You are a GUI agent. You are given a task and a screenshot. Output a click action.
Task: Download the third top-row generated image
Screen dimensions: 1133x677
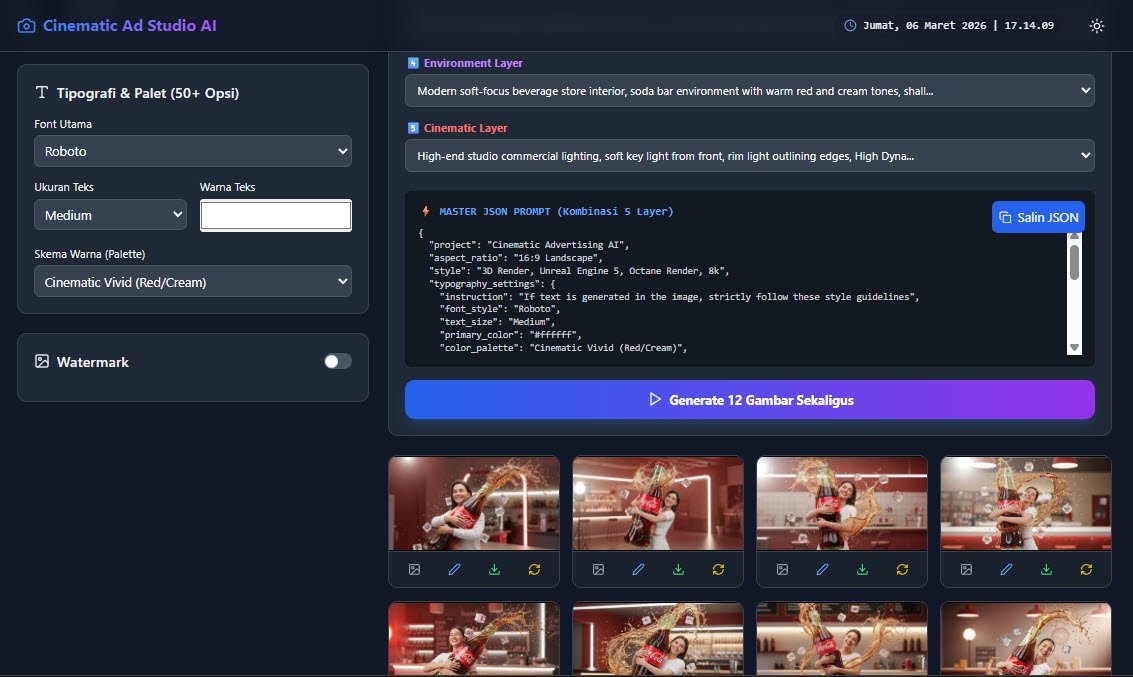(x=862, y=569)
